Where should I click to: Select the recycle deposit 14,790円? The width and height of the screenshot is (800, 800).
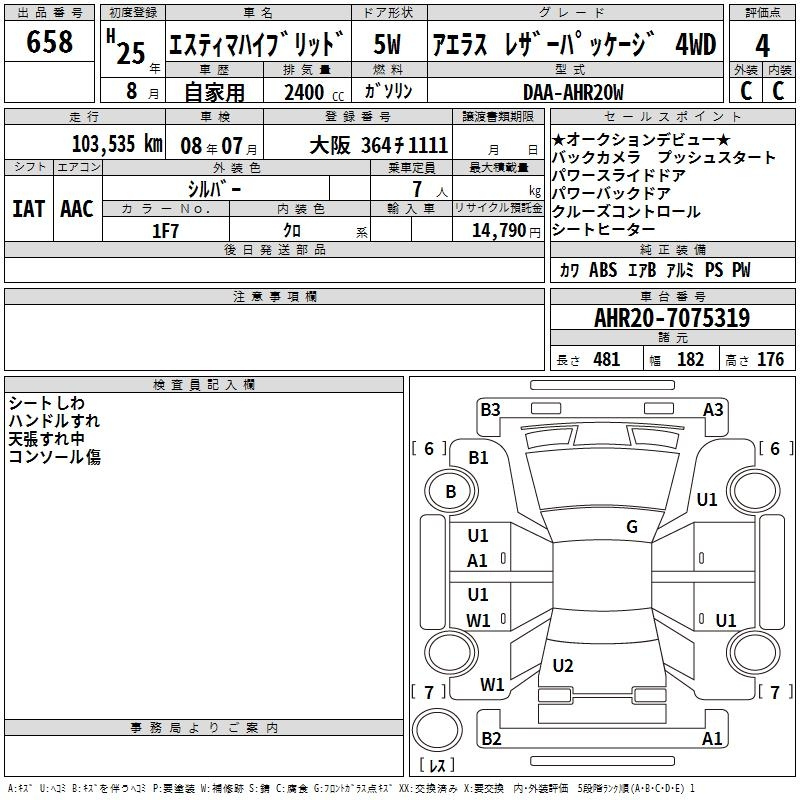[506, 231]
